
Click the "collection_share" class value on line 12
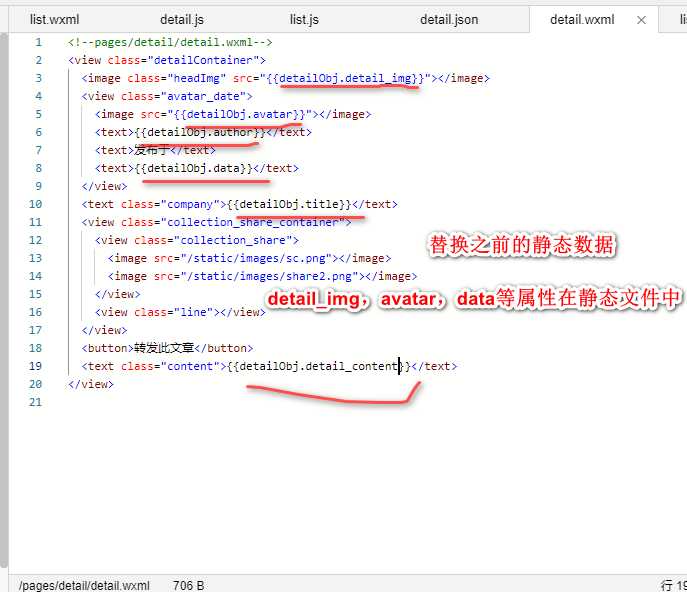pos(233,240)
